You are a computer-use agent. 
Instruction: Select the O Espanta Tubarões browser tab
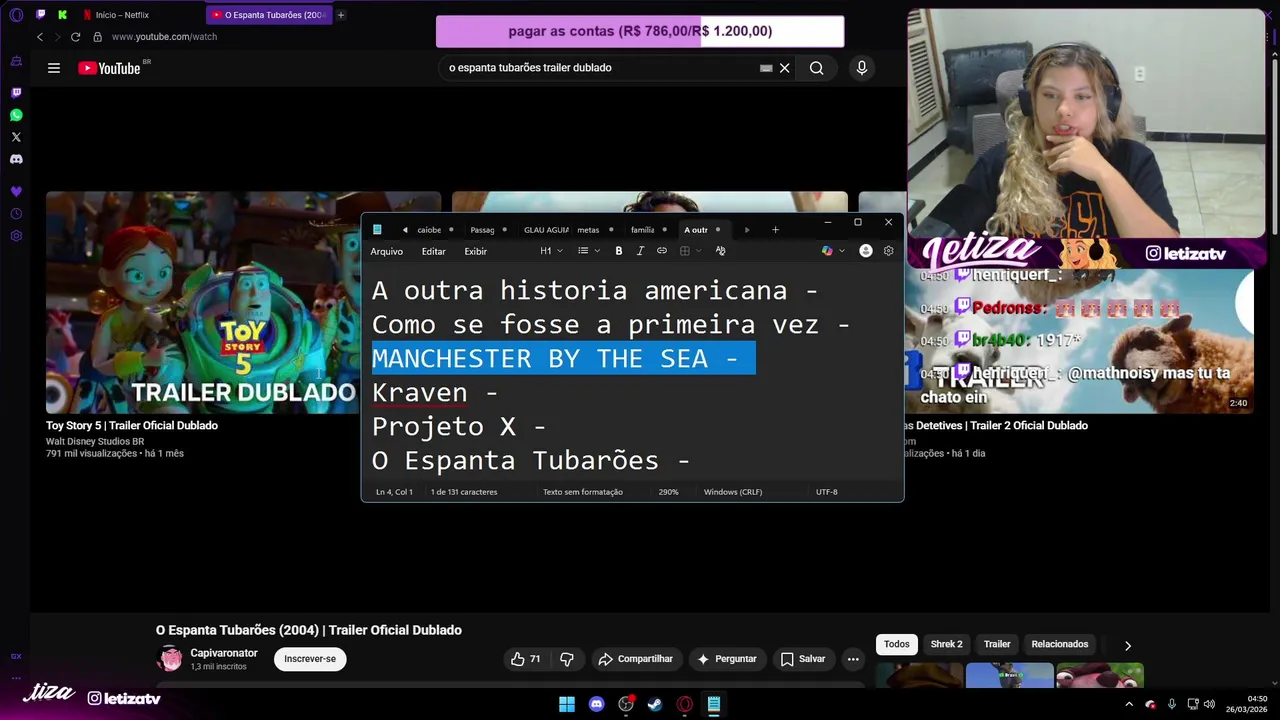click(269, 15)
